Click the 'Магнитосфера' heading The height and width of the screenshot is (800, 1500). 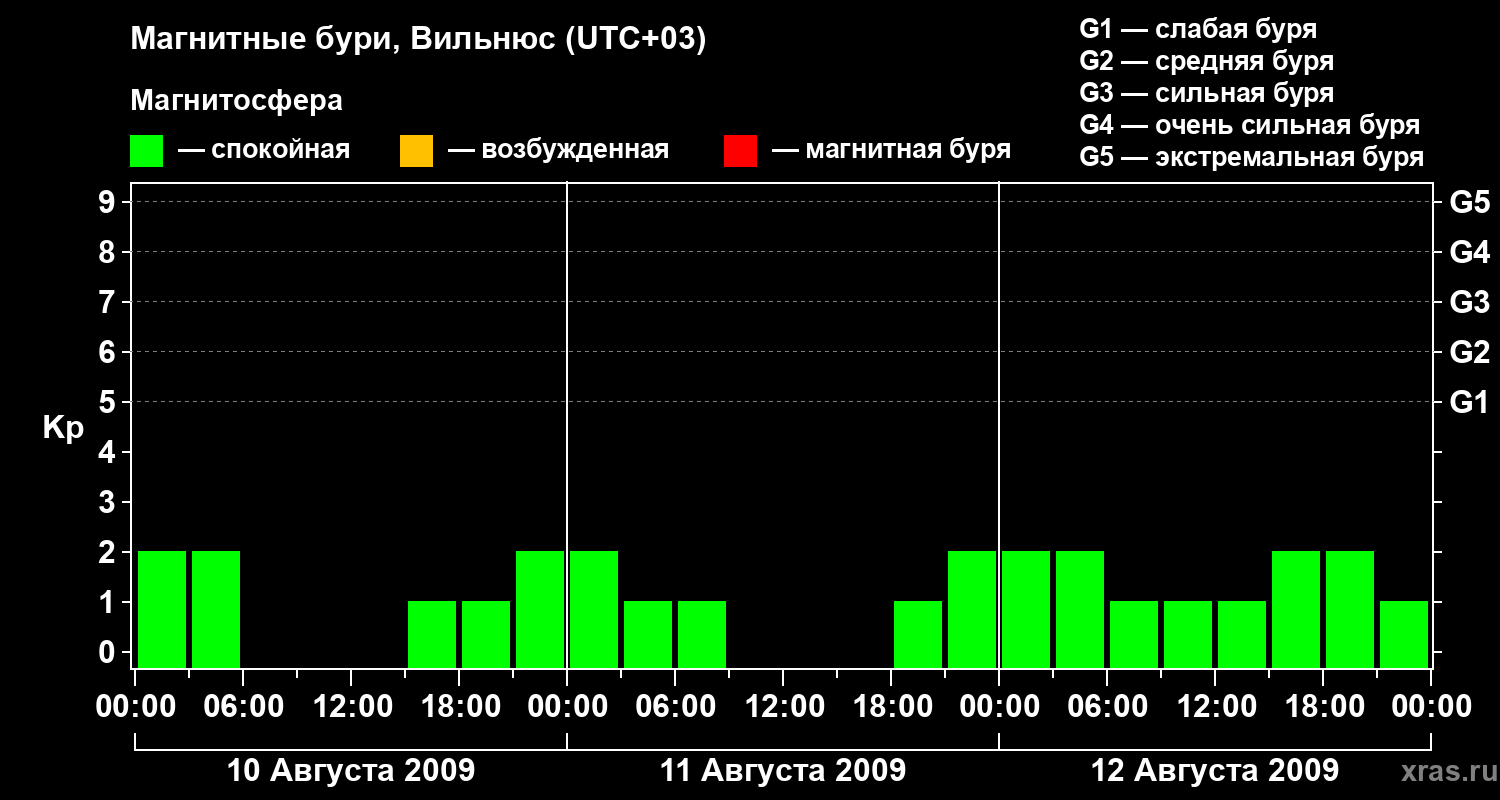tap(236, 101)
